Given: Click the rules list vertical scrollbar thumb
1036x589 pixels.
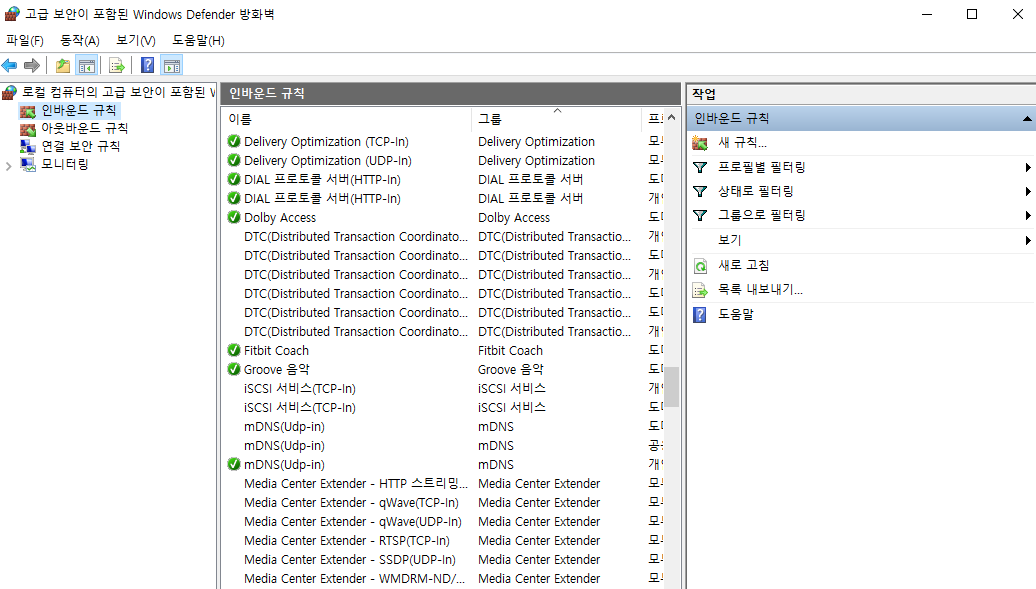Looking at the screenshot, I should [672, 387].
